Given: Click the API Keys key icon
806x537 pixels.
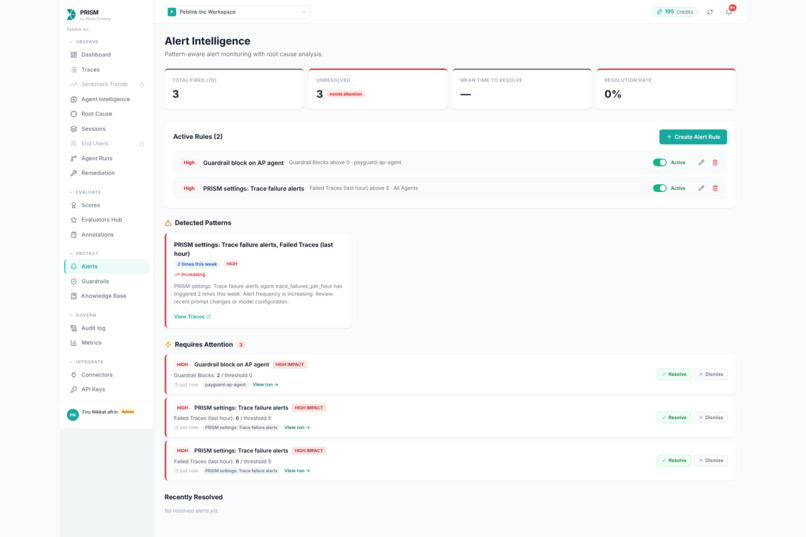Looking at the screenshot, I should (x=74, y=390).
